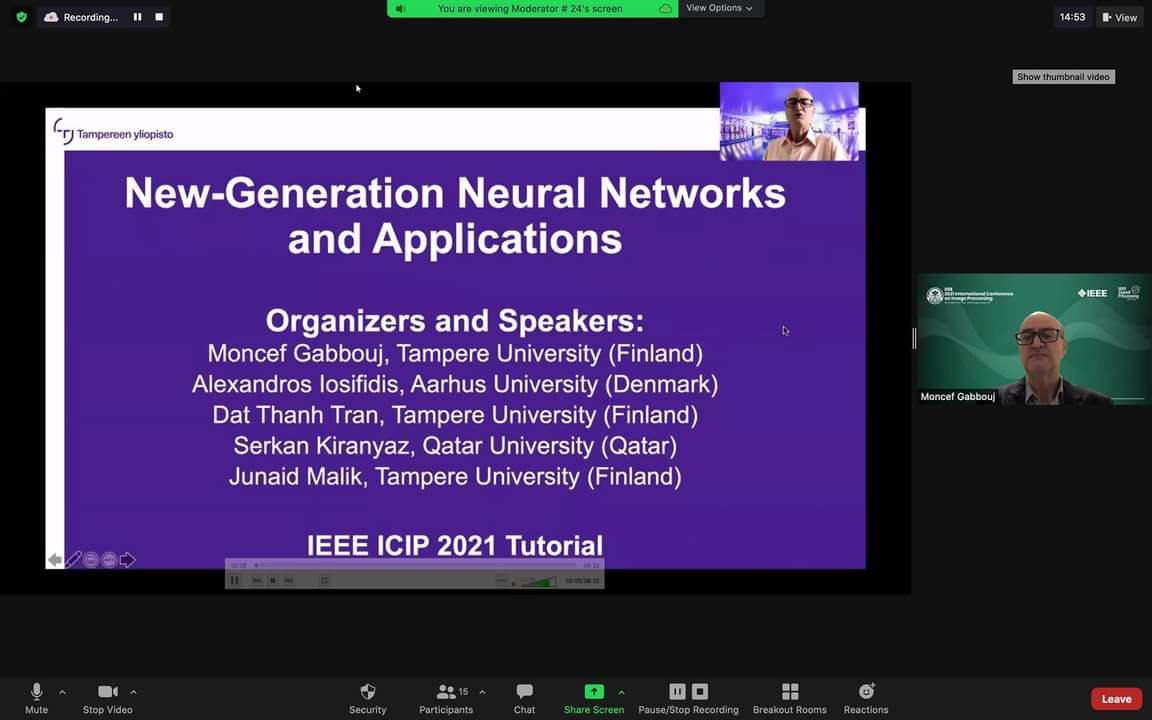Mute the microphone
This screenshot has width=1152, height=720.
36,698
